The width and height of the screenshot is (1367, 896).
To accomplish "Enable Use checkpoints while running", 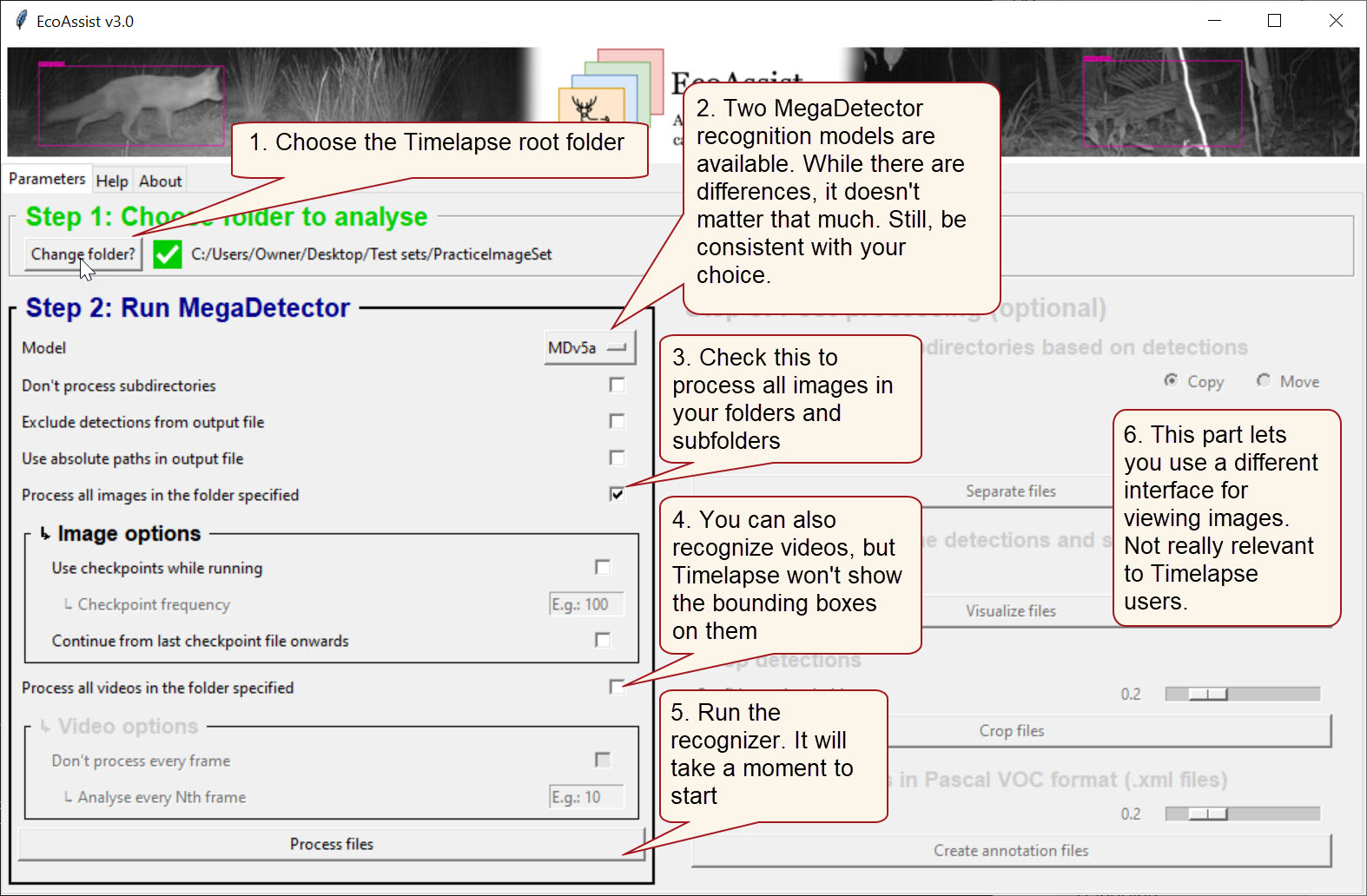I will point(602,567).
